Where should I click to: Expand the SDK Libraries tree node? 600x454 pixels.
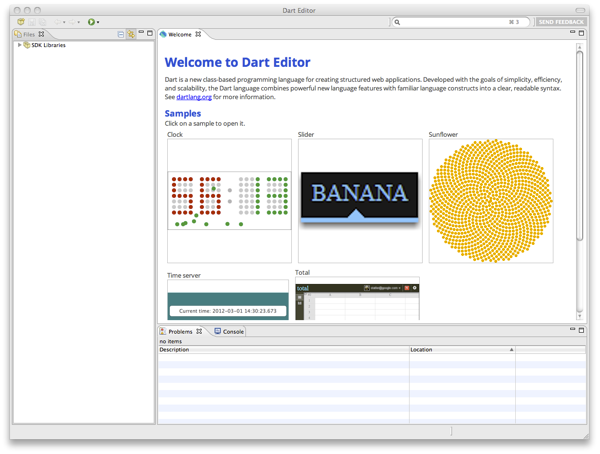(19, 45)
